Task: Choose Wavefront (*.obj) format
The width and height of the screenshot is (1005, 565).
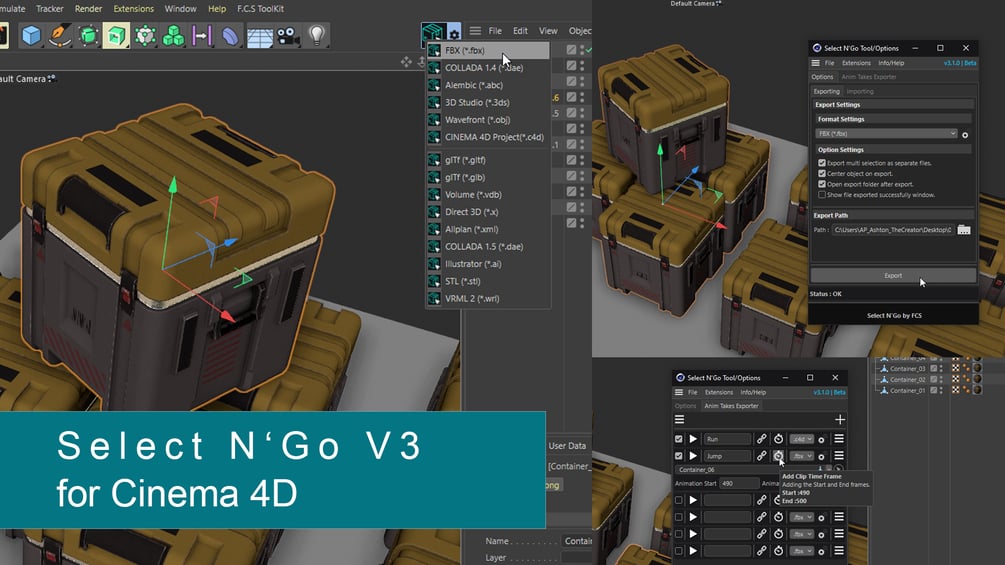Action: [x=488, y=119]
